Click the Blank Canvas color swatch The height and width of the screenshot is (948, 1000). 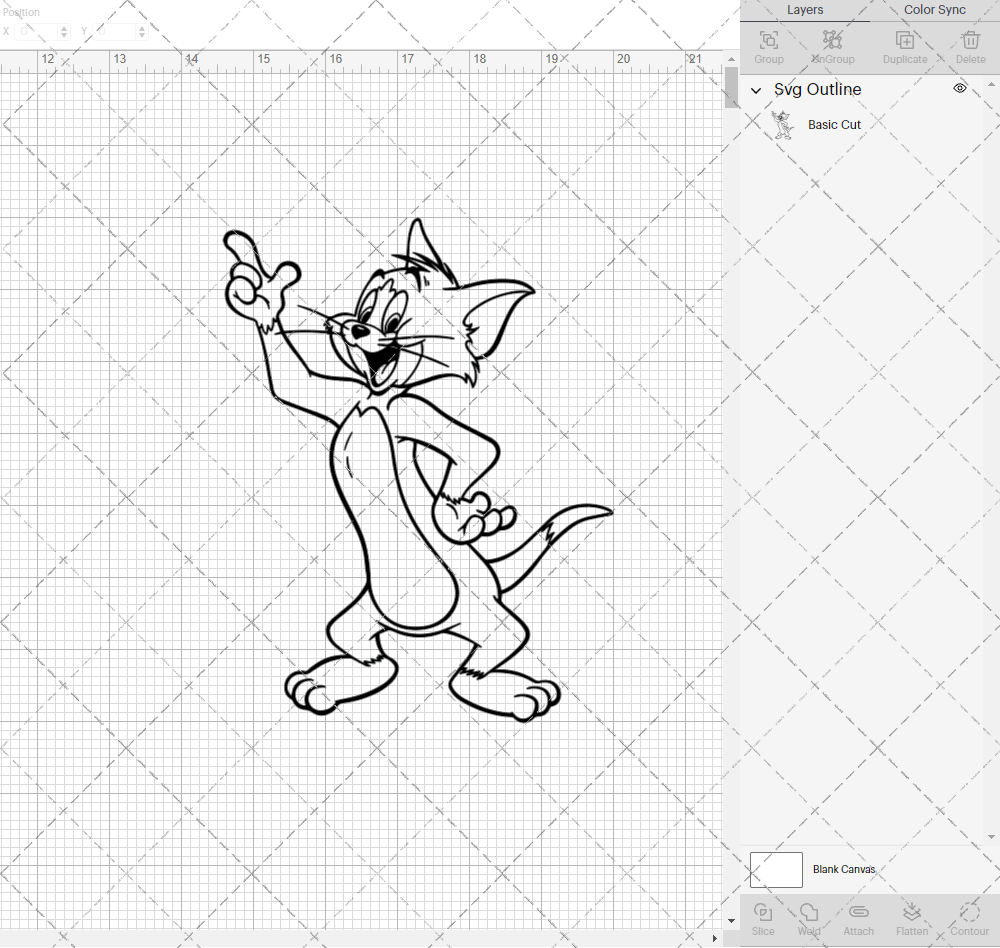pos(776,869)
